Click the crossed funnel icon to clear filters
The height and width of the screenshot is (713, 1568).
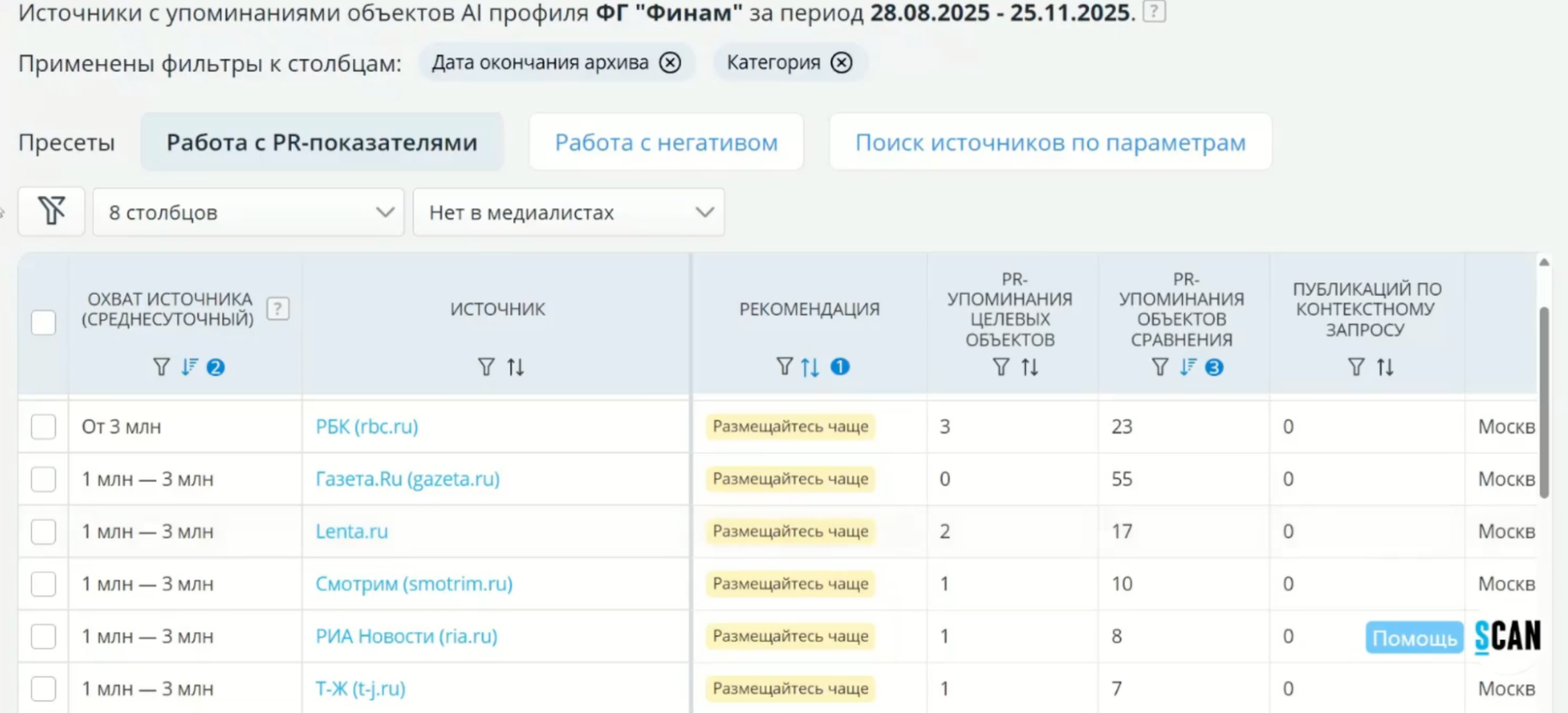tap(50, 211)
